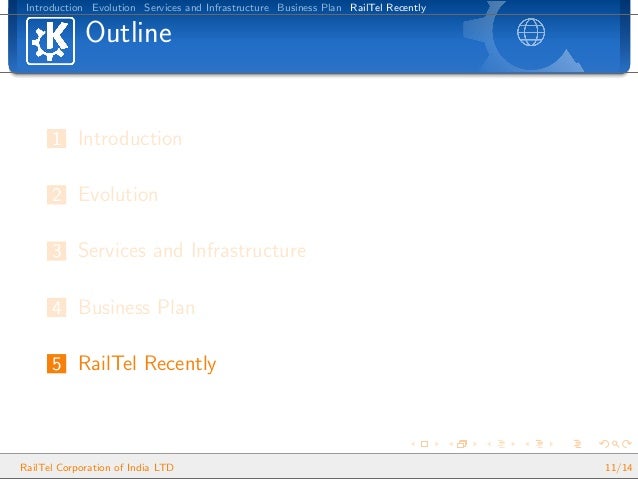The image size is (638, 479).
Task: Click the outline number 4 square
Action: pyautogui.click(x=57, y=307)
